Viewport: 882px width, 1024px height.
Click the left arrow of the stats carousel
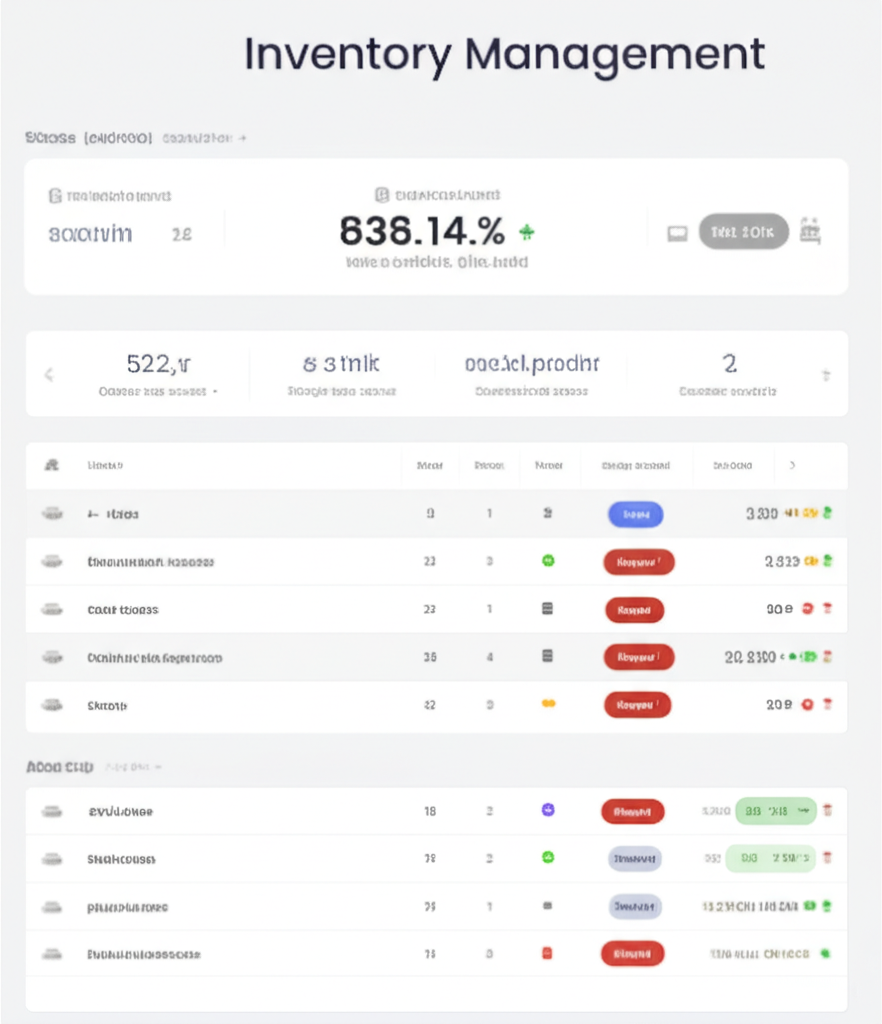click(x=48, y=375)
